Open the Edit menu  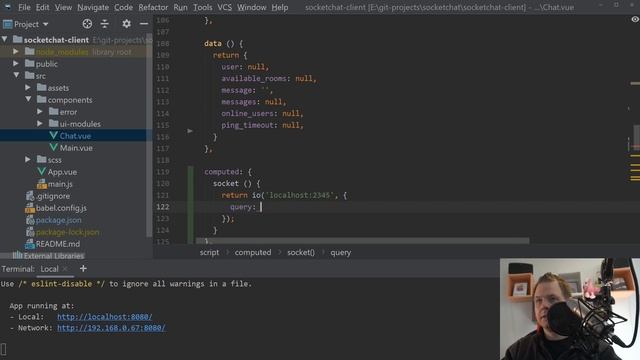click(42, 7)
